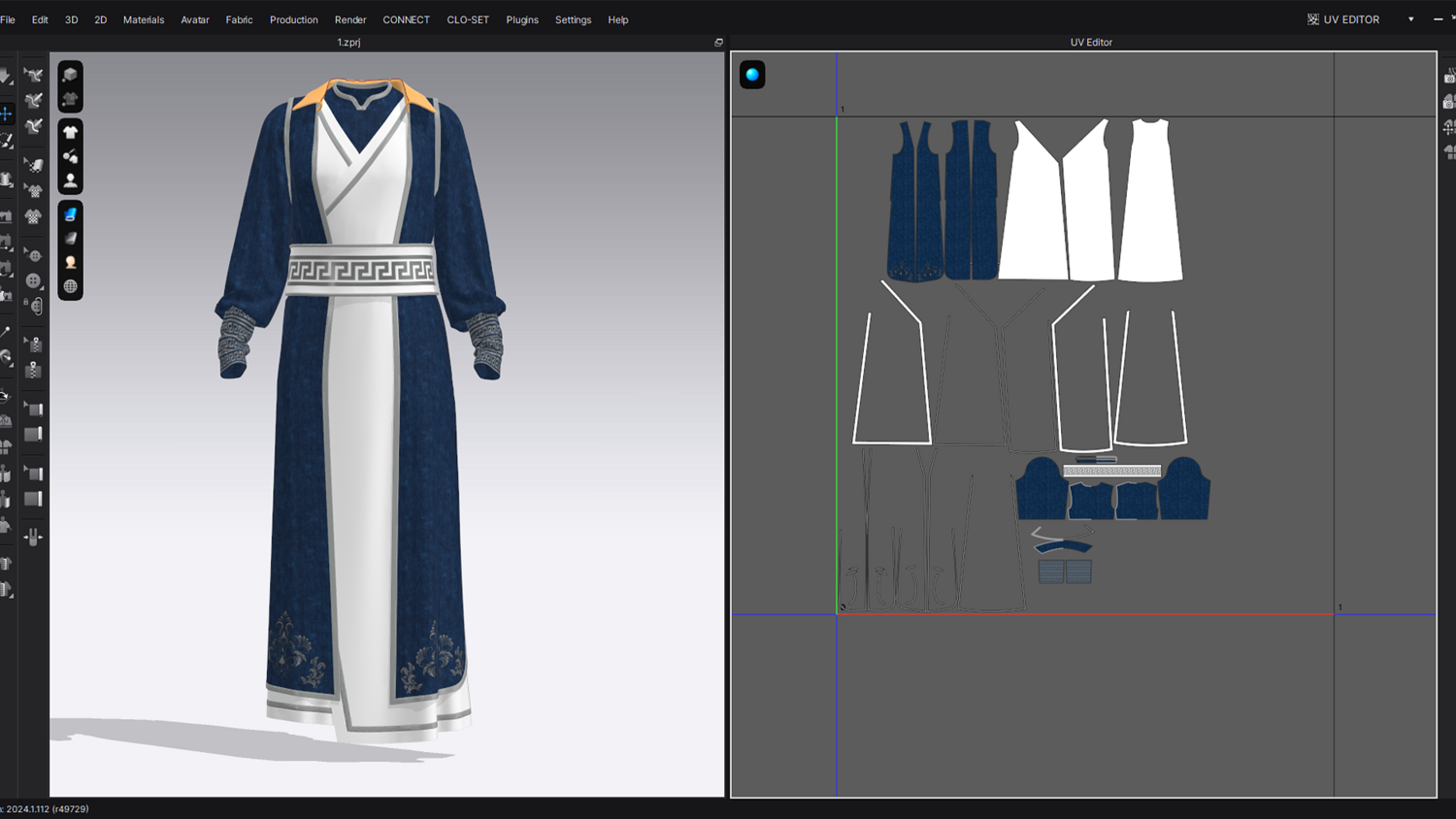1456x819 pixels.
Task: Open the Help menu
Action: point(618,19)
